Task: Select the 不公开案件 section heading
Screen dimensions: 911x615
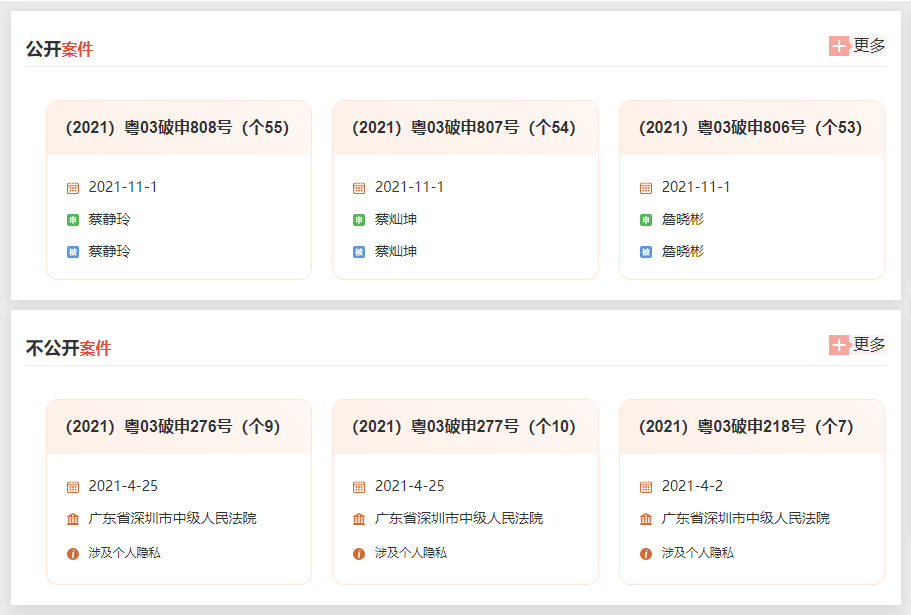Action: [68, 348]
